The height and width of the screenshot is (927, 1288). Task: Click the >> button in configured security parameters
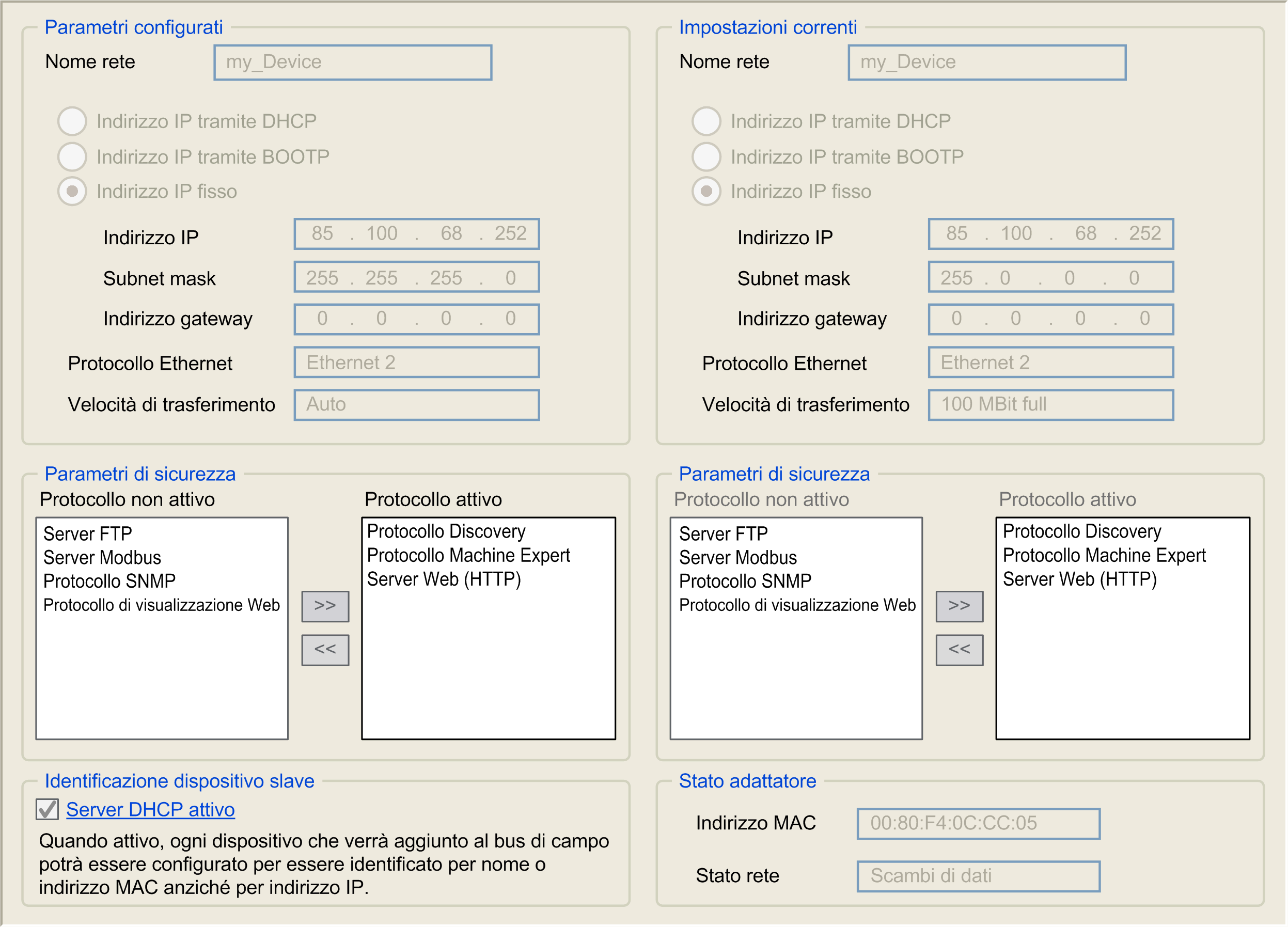(325, 606)
